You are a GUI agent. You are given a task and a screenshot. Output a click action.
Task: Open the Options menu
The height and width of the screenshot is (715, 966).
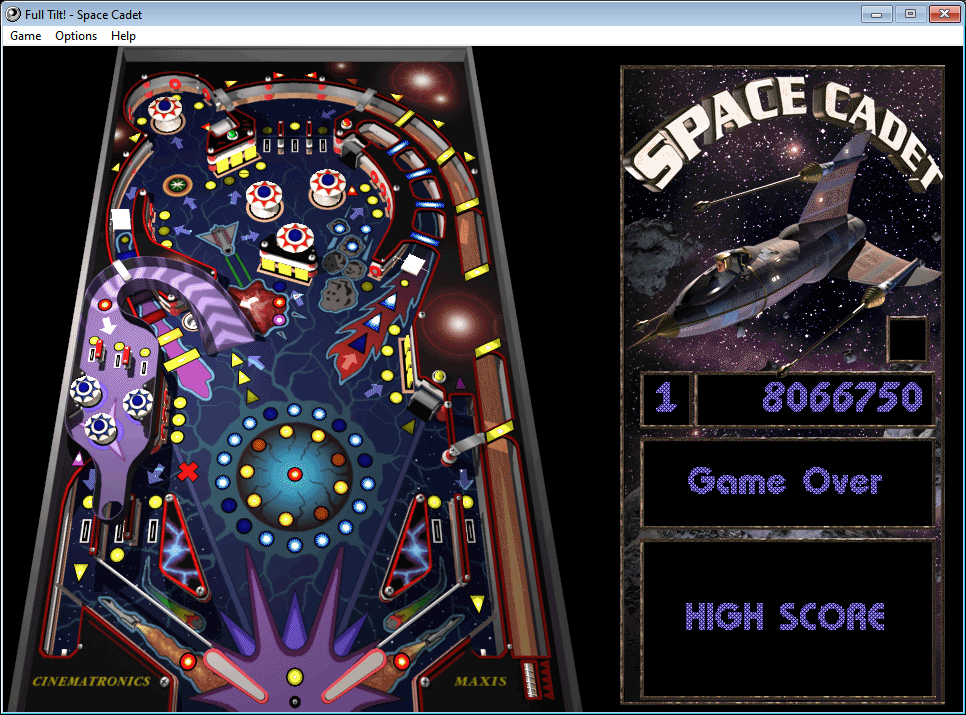coord(76,36)
